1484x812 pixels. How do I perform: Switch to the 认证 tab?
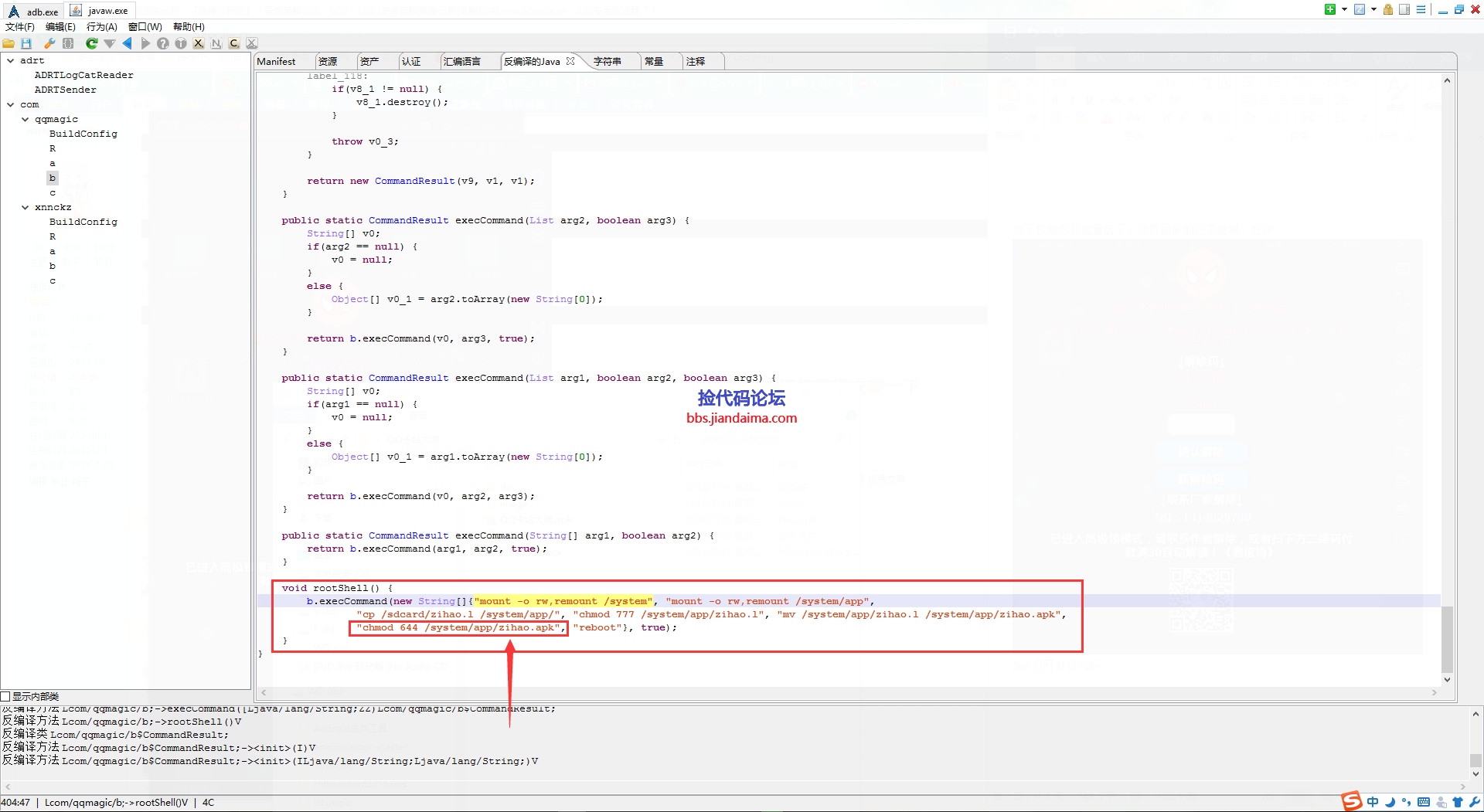pos(411,61)
